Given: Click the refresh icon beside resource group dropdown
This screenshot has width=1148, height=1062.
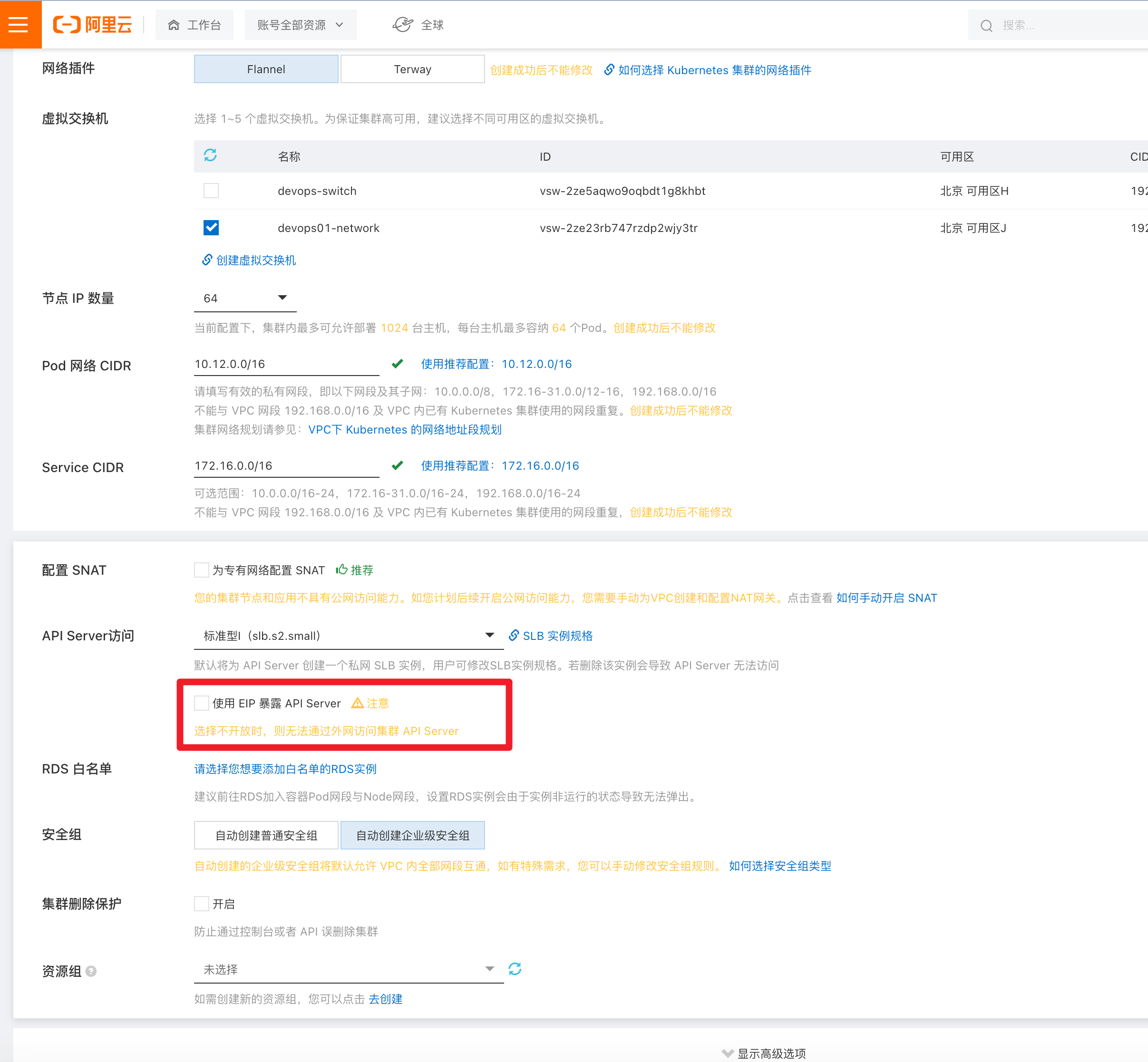Looking at the screenshot, I should tap(515, 969).
